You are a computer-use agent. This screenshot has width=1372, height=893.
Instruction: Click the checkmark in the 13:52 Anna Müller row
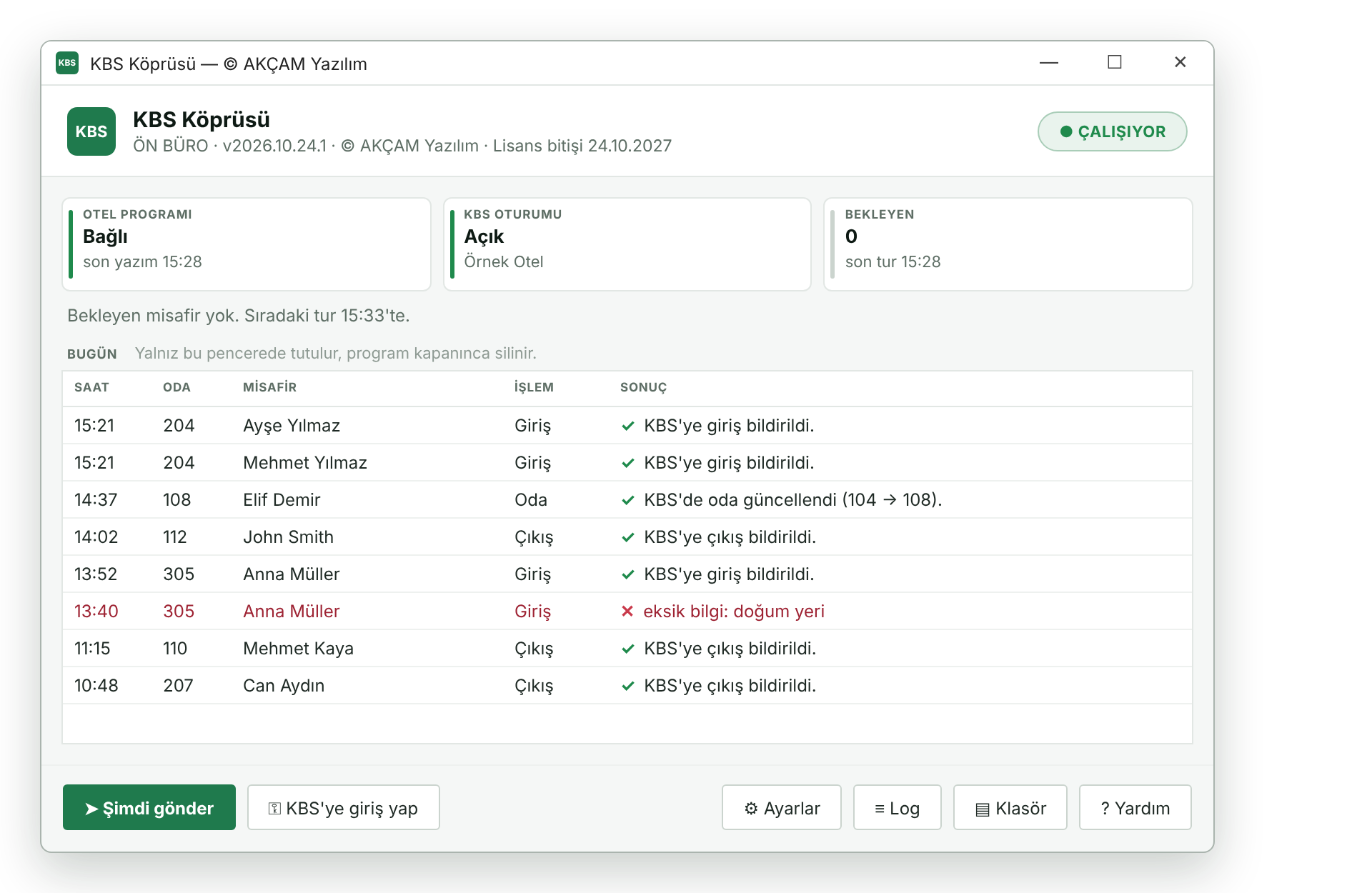[628, 574]
